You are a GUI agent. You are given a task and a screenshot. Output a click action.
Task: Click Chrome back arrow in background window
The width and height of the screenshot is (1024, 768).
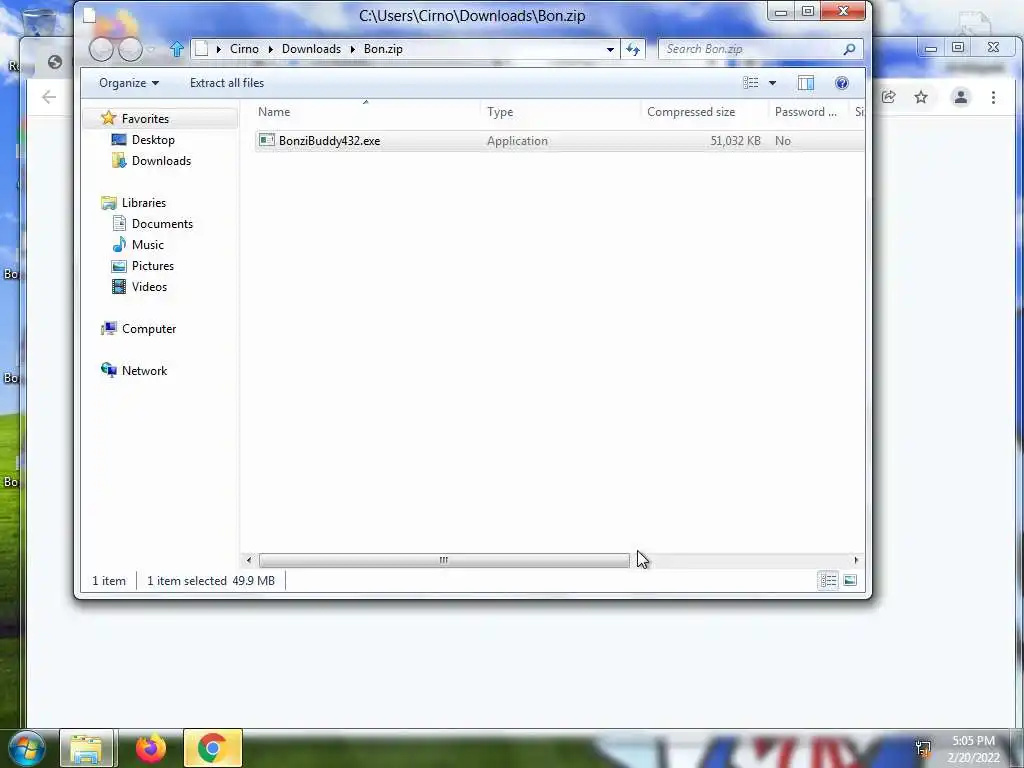tap(49, 97)
